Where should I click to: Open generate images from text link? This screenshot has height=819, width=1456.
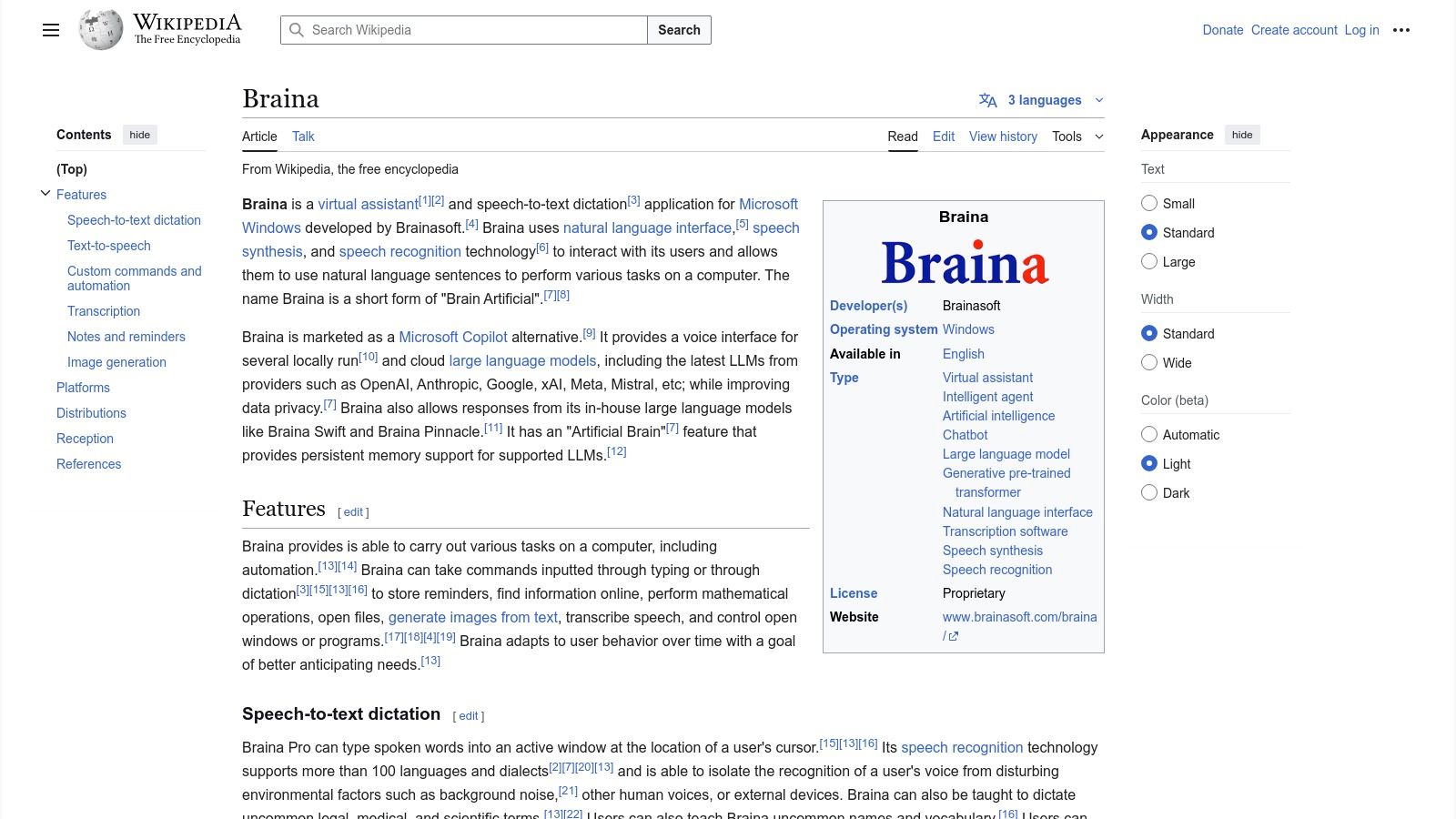pos(473,618)
